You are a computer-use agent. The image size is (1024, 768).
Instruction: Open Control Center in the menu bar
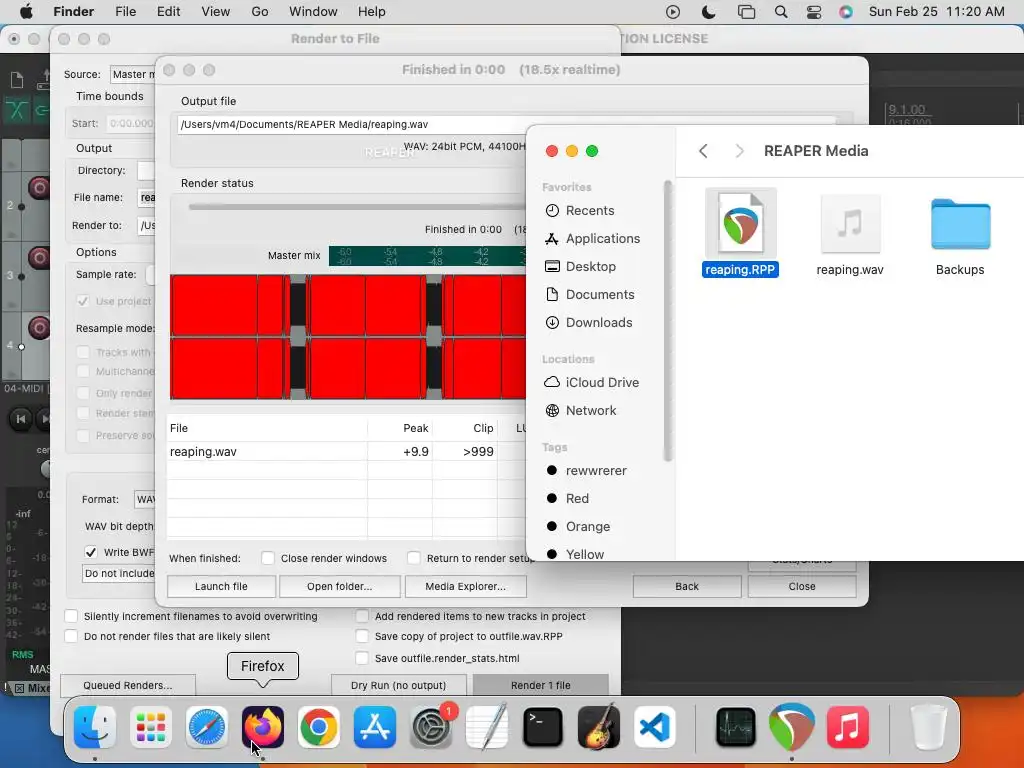814,12
